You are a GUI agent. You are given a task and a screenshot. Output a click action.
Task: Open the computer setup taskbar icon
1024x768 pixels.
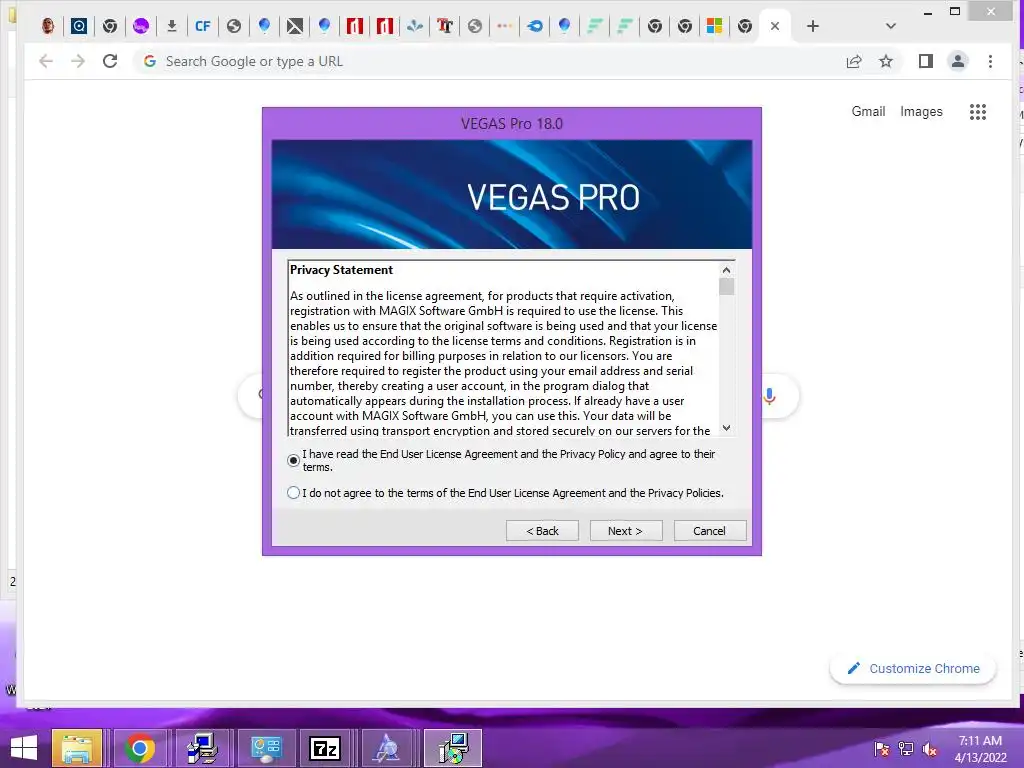pyautogui.click(x=201, y=748)
